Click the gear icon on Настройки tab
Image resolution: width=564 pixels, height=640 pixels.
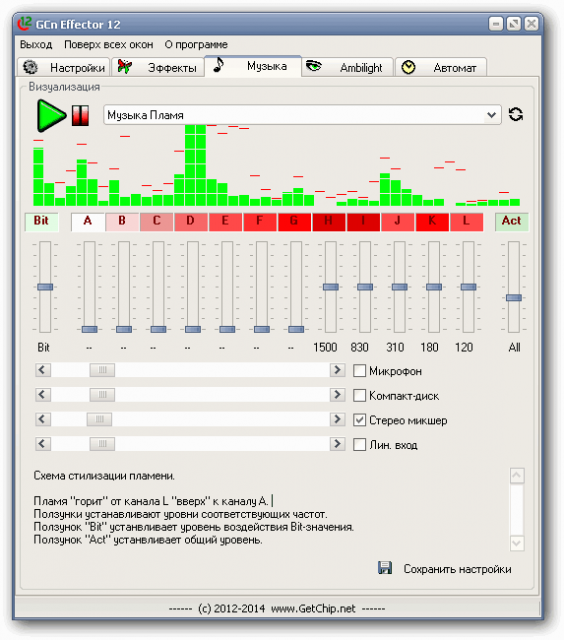click(30, 67)
